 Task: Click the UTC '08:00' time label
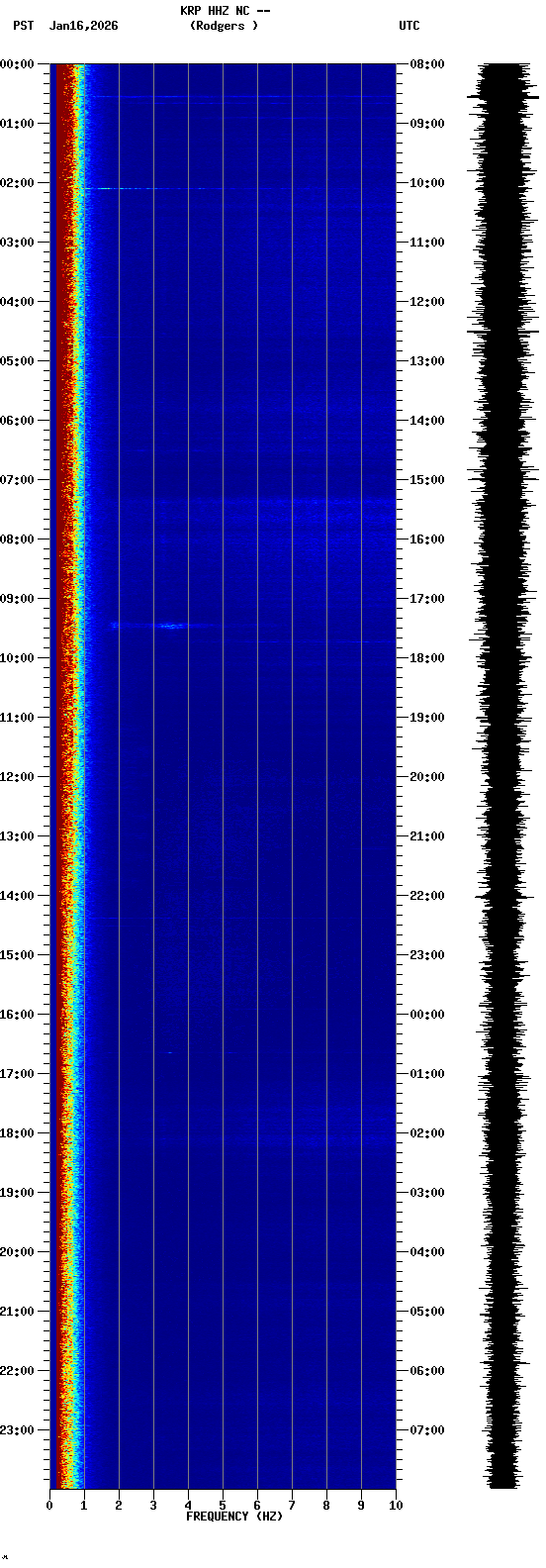tap(427, 64)
